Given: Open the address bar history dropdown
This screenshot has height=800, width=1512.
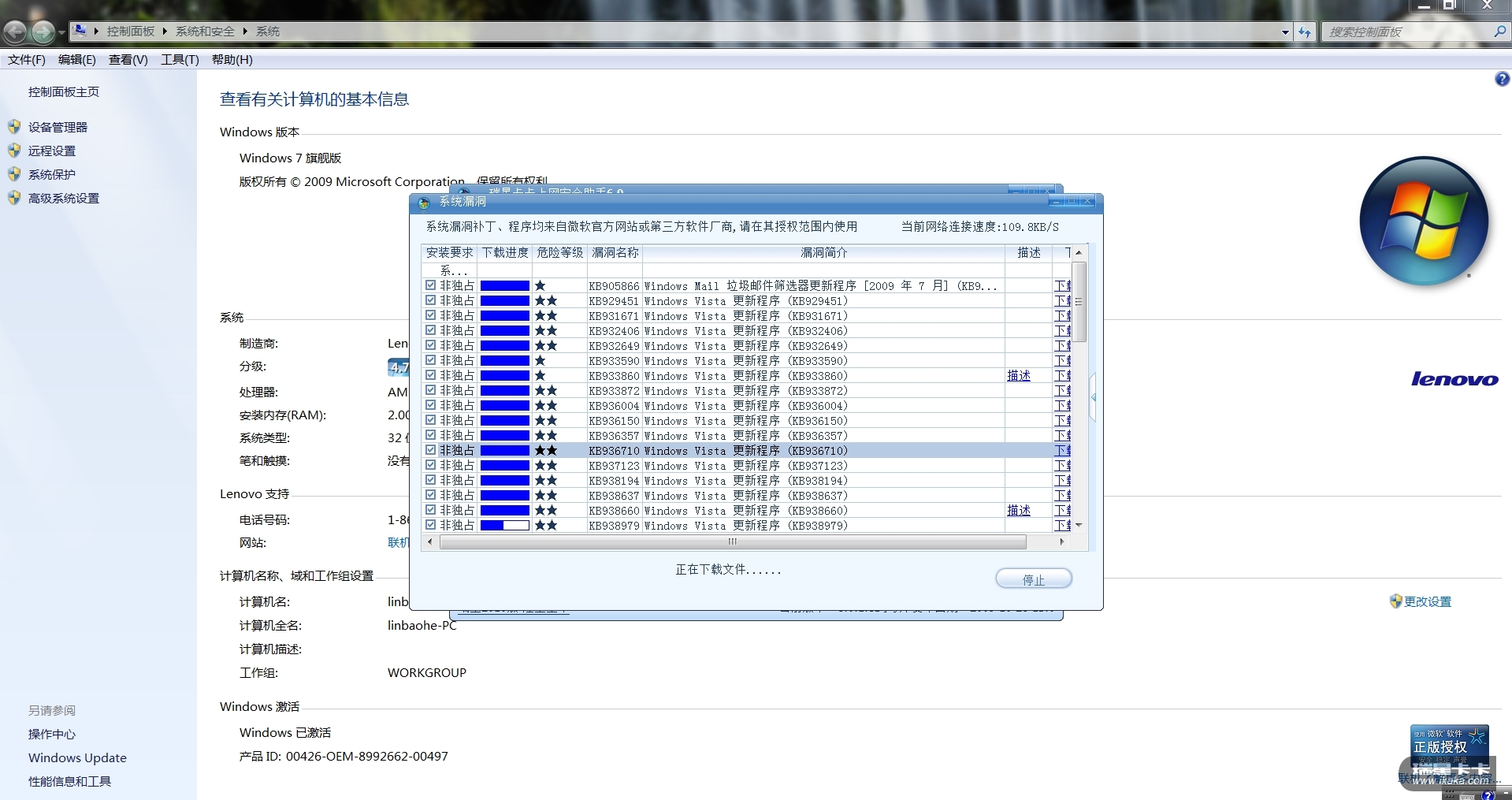Looking at the screenshot, I should tap(1285, 32).
